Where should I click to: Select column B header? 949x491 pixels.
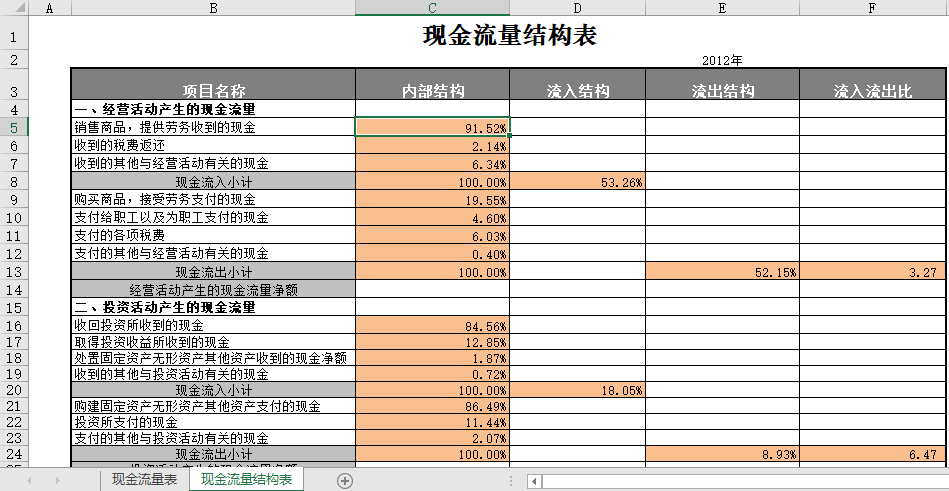click(x=213, y=8)
